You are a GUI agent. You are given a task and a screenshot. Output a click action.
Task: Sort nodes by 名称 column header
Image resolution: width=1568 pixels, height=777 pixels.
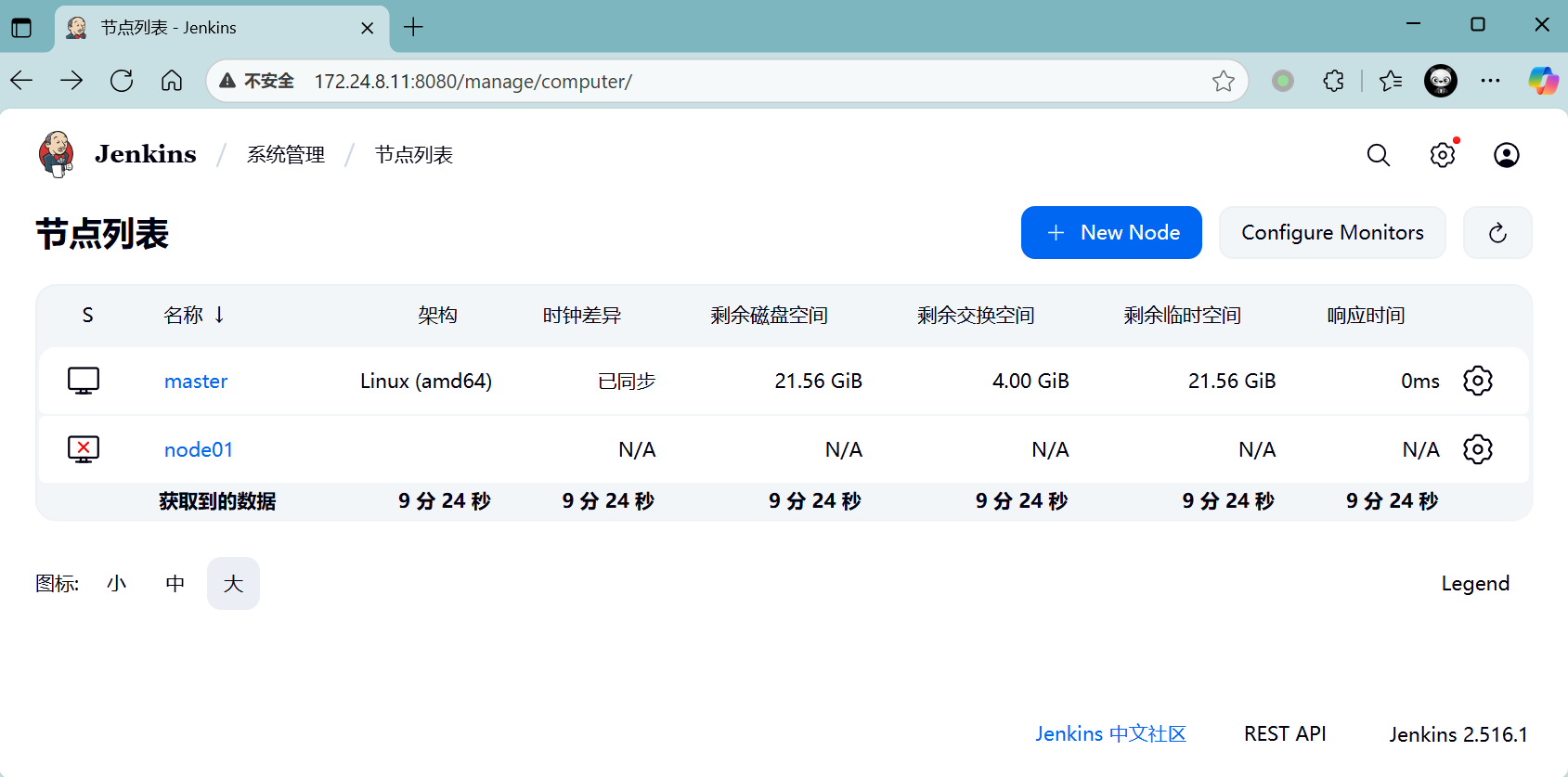coord(184,316)
